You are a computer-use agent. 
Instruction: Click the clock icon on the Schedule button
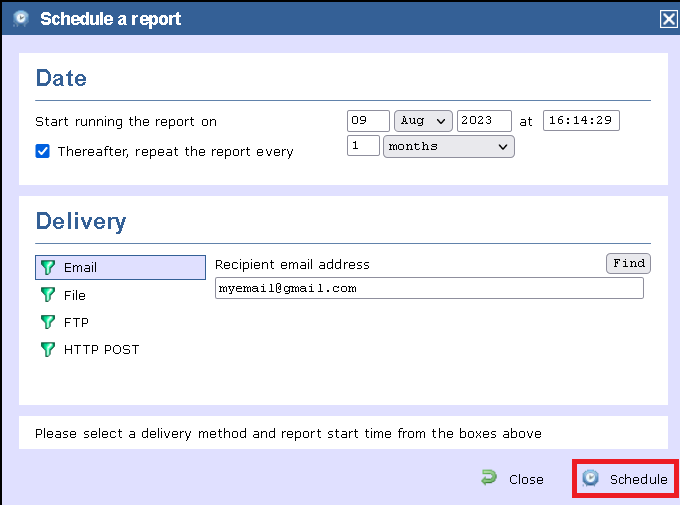point(590,478)
